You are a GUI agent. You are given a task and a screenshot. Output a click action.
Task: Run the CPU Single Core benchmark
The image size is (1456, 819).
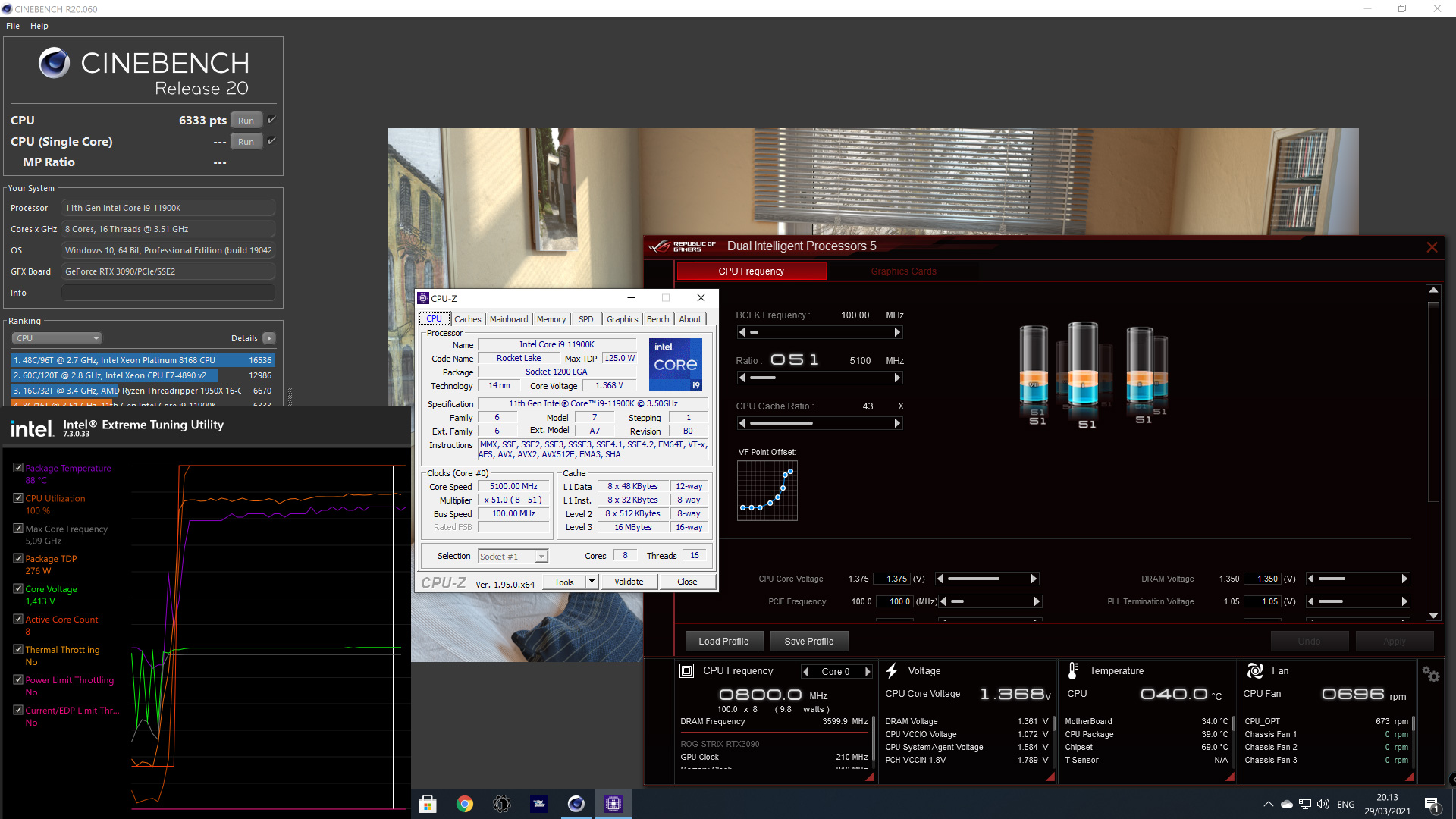pyautogui.click(x=246, y=142)
